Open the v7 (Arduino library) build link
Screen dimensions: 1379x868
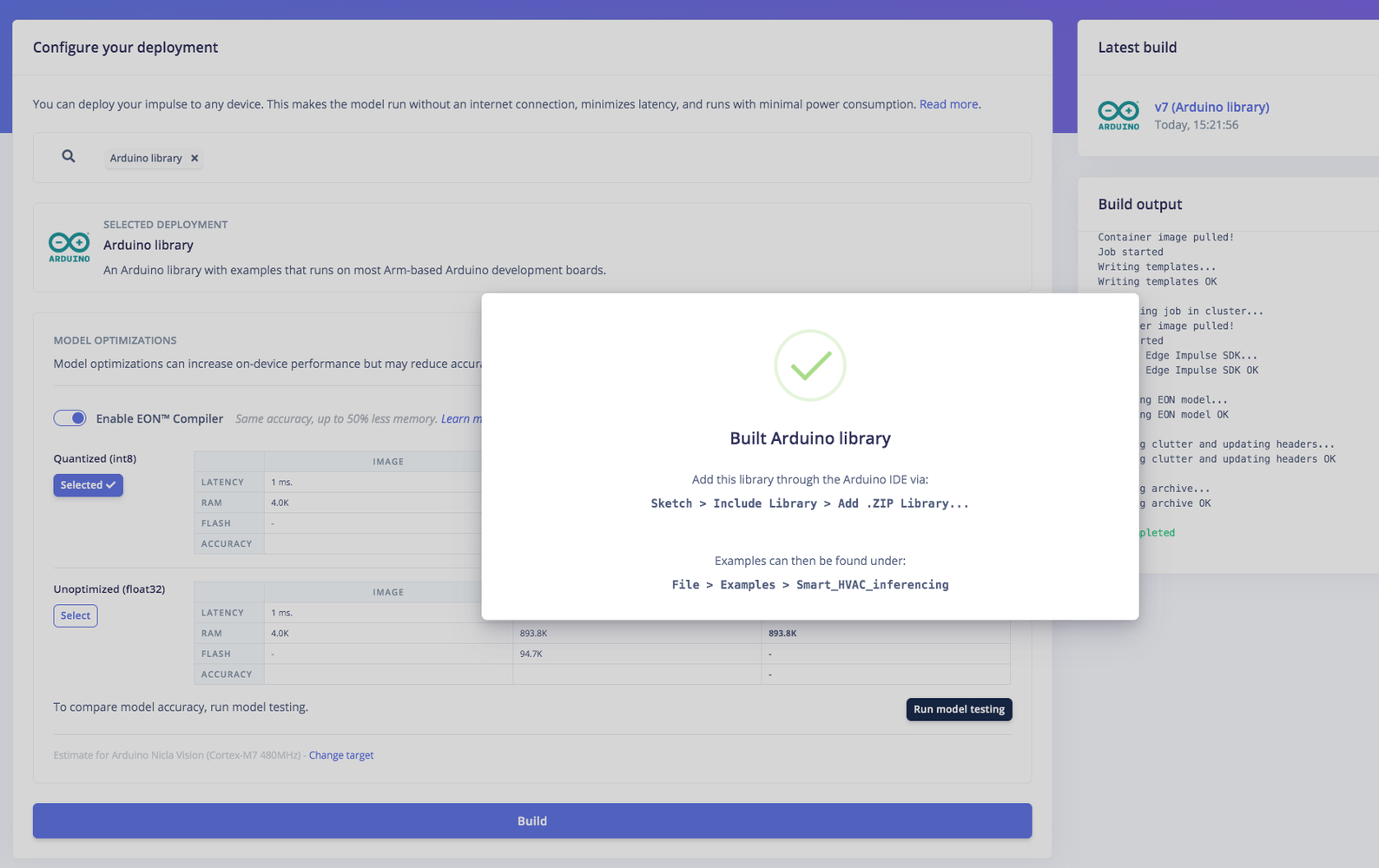point(1211,107)
